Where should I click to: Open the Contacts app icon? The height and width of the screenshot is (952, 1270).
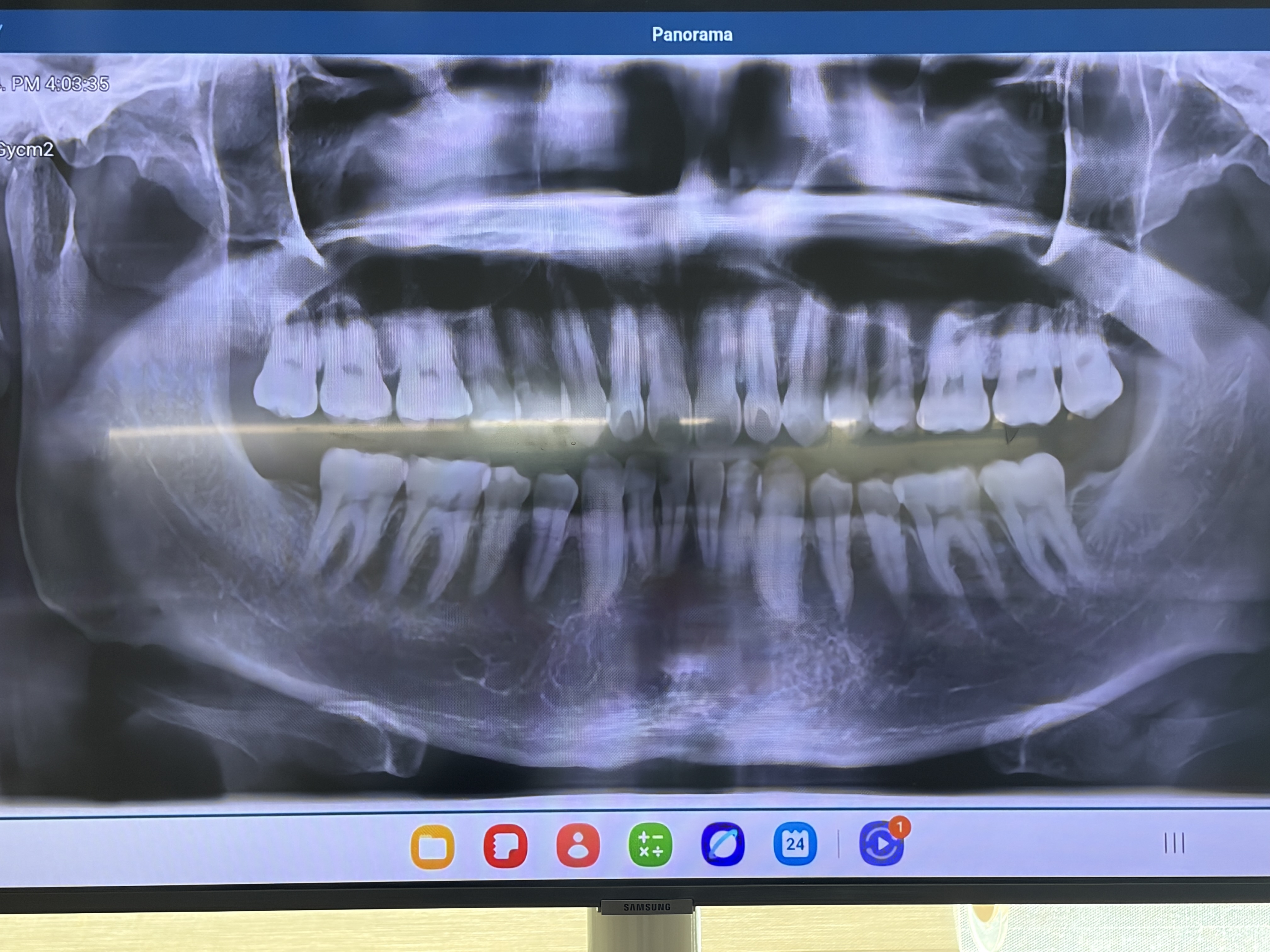coord(578,846)
